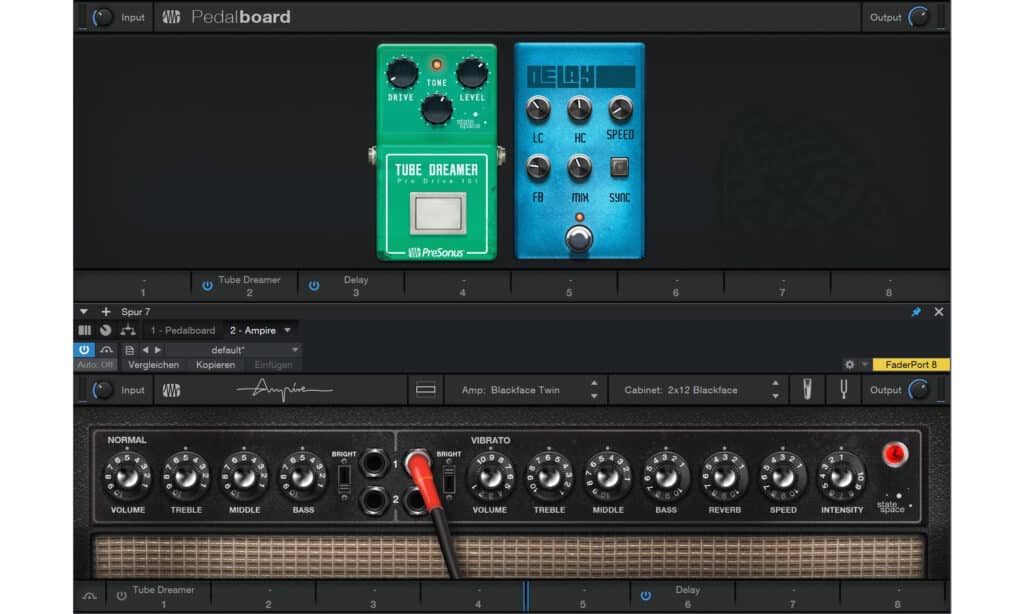
Task: Click the Einfügen button
Action: click(x=273, y=364)
